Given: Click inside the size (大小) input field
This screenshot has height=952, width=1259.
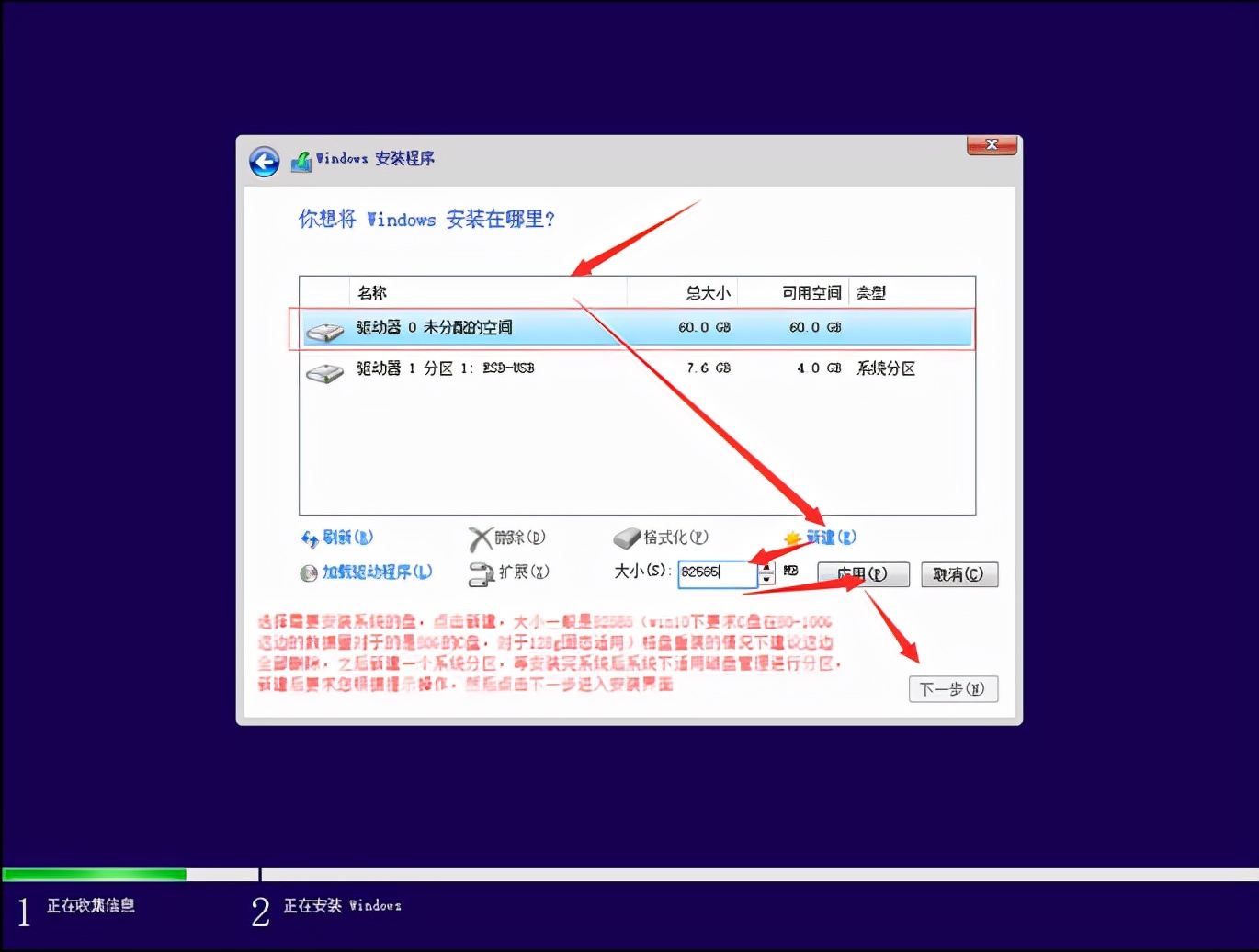Looking at the screenshot, I should pyautogui.click(x=719, y=573).
